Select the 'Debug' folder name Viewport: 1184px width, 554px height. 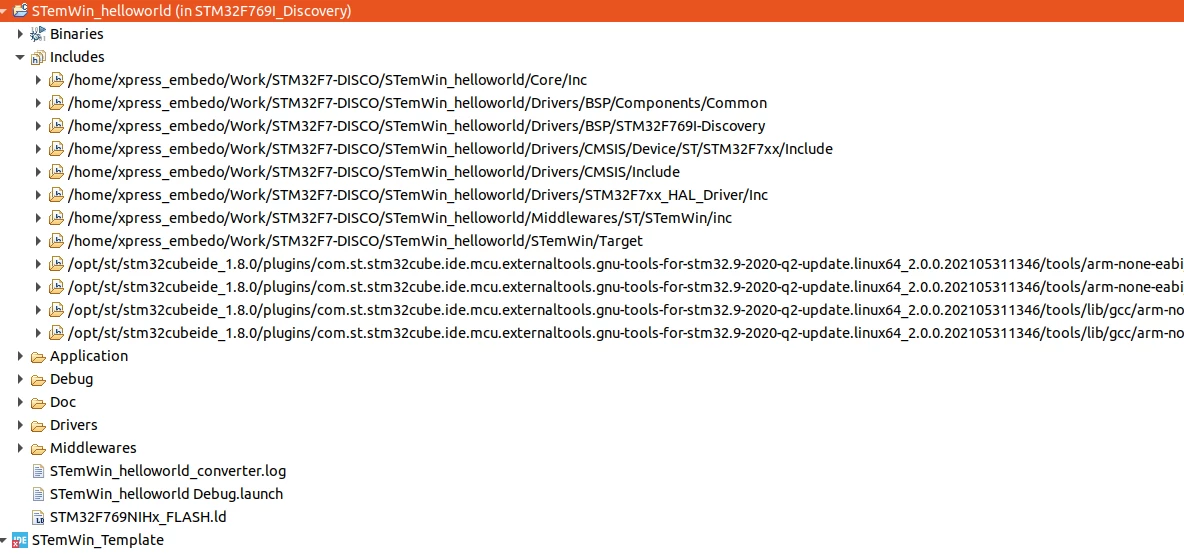coord(72,380)
